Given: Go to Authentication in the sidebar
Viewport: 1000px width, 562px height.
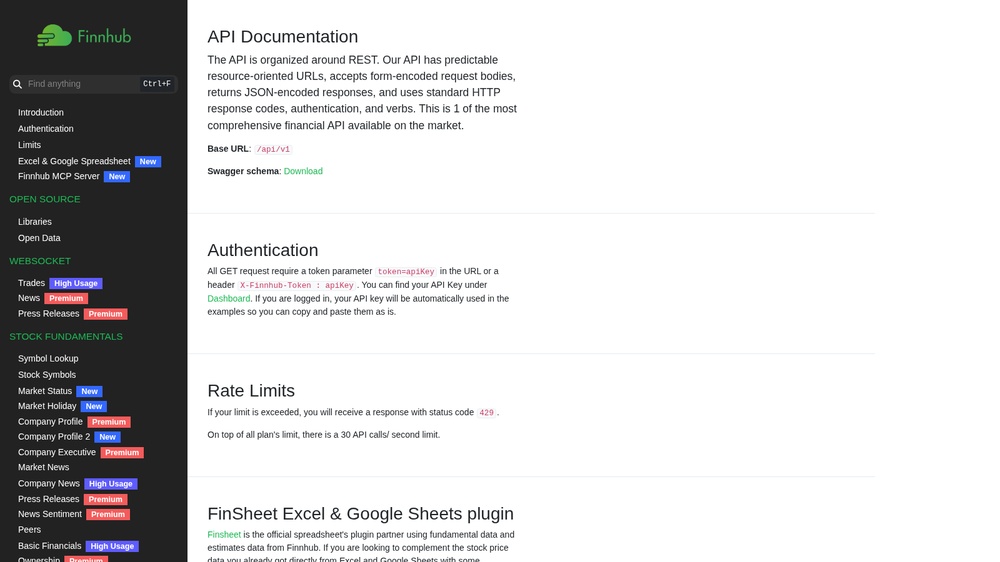Looking at the screenshot, I should pyautogui.click(x=45, y=128).
